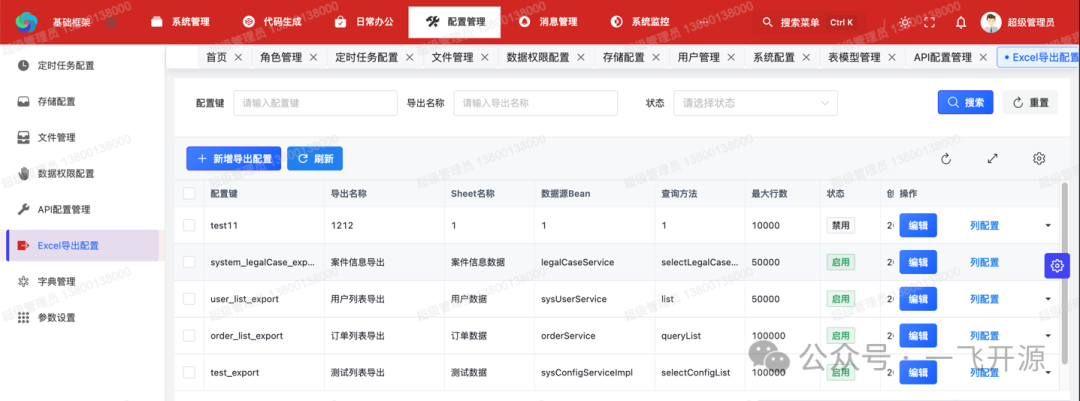The image size is (1080, 401).
Task: Open 列配置 for order_list_export row
Action: [984, 336]
